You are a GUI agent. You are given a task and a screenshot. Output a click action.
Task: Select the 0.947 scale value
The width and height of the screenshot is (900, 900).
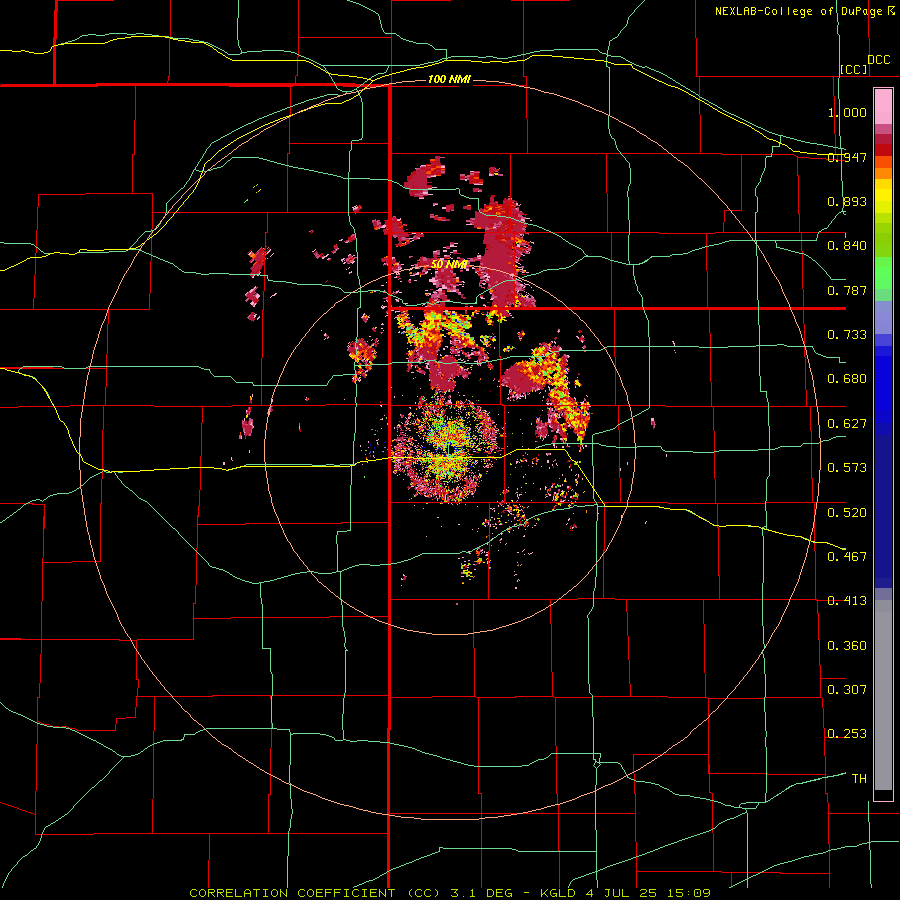tap(847, 157)
